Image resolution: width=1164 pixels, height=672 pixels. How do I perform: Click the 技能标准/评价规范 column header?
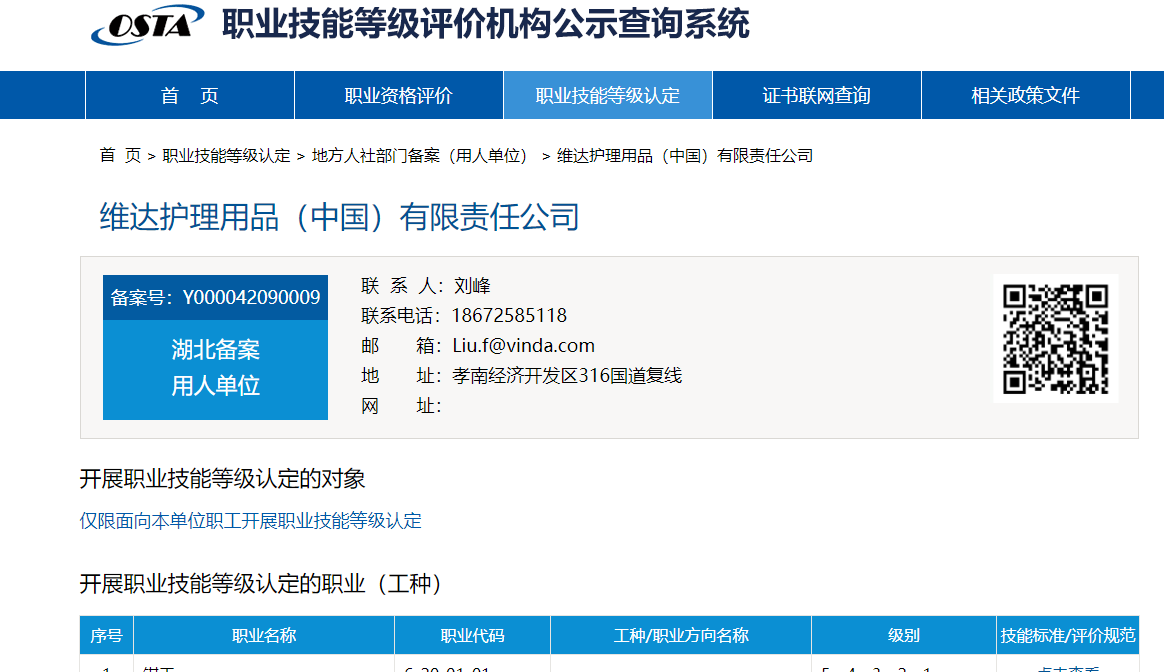click(1067, 636)
